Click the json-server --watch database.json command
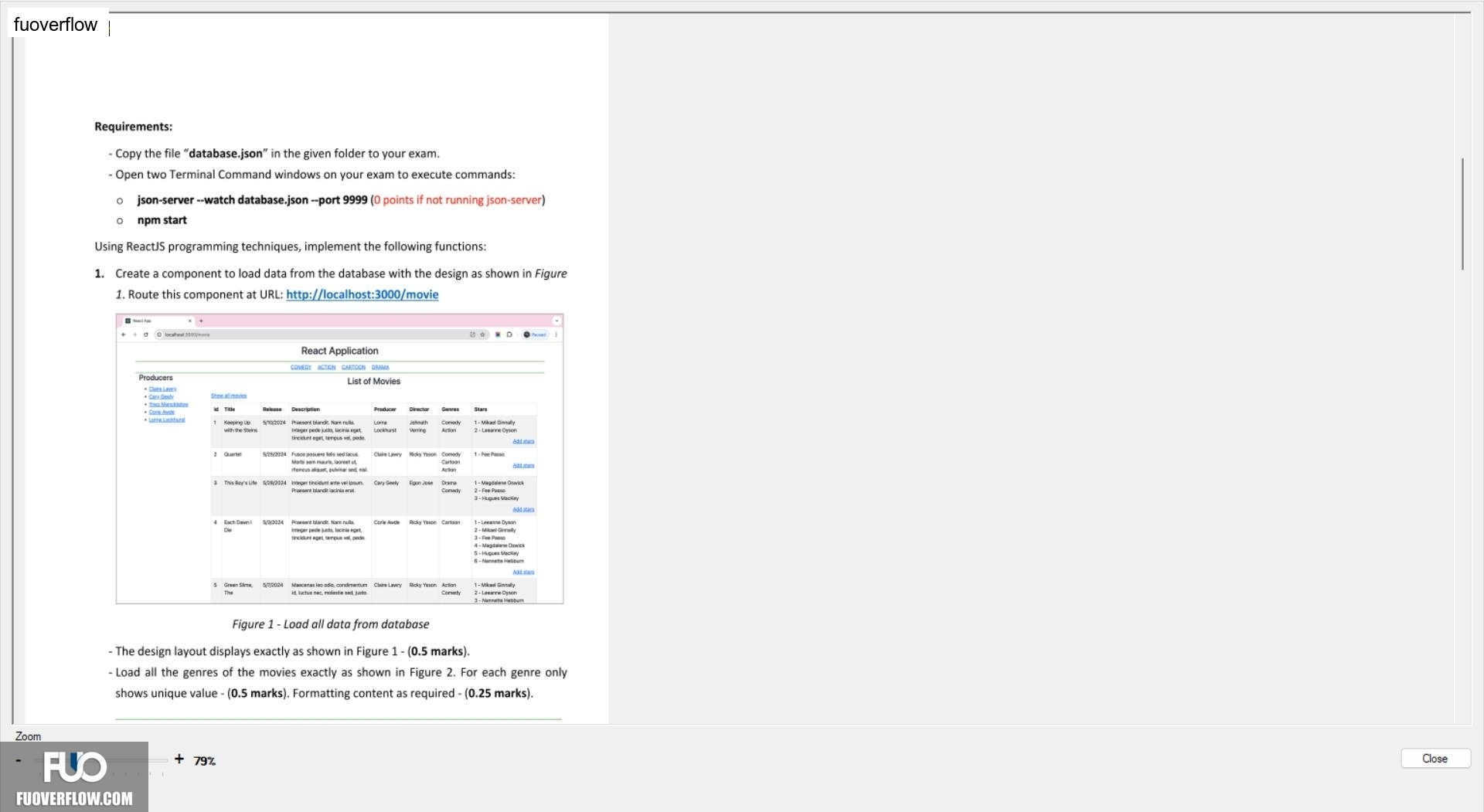Viewport: 1484px width, 812px height. 252,200
